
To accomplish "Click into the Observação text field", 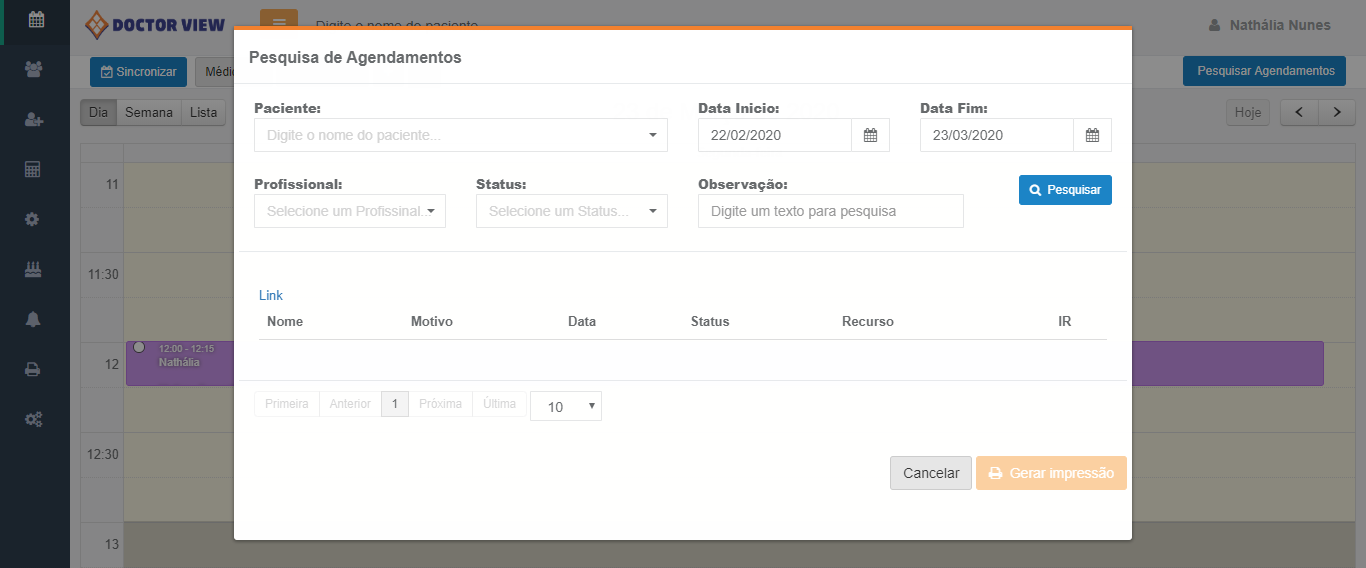I will (830, 211).
